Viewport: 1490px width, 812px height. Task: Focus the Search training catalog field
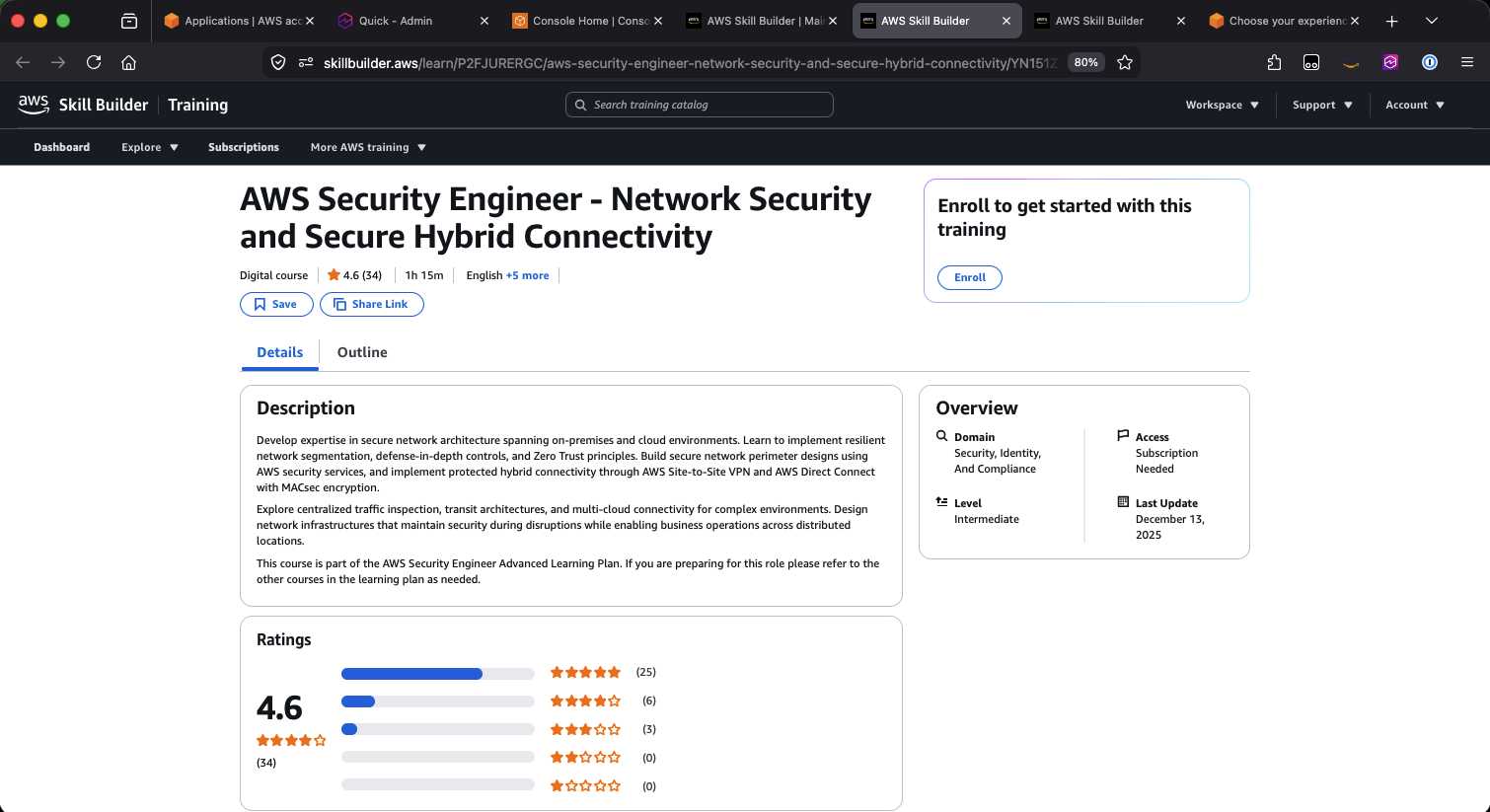pos(700,105)
